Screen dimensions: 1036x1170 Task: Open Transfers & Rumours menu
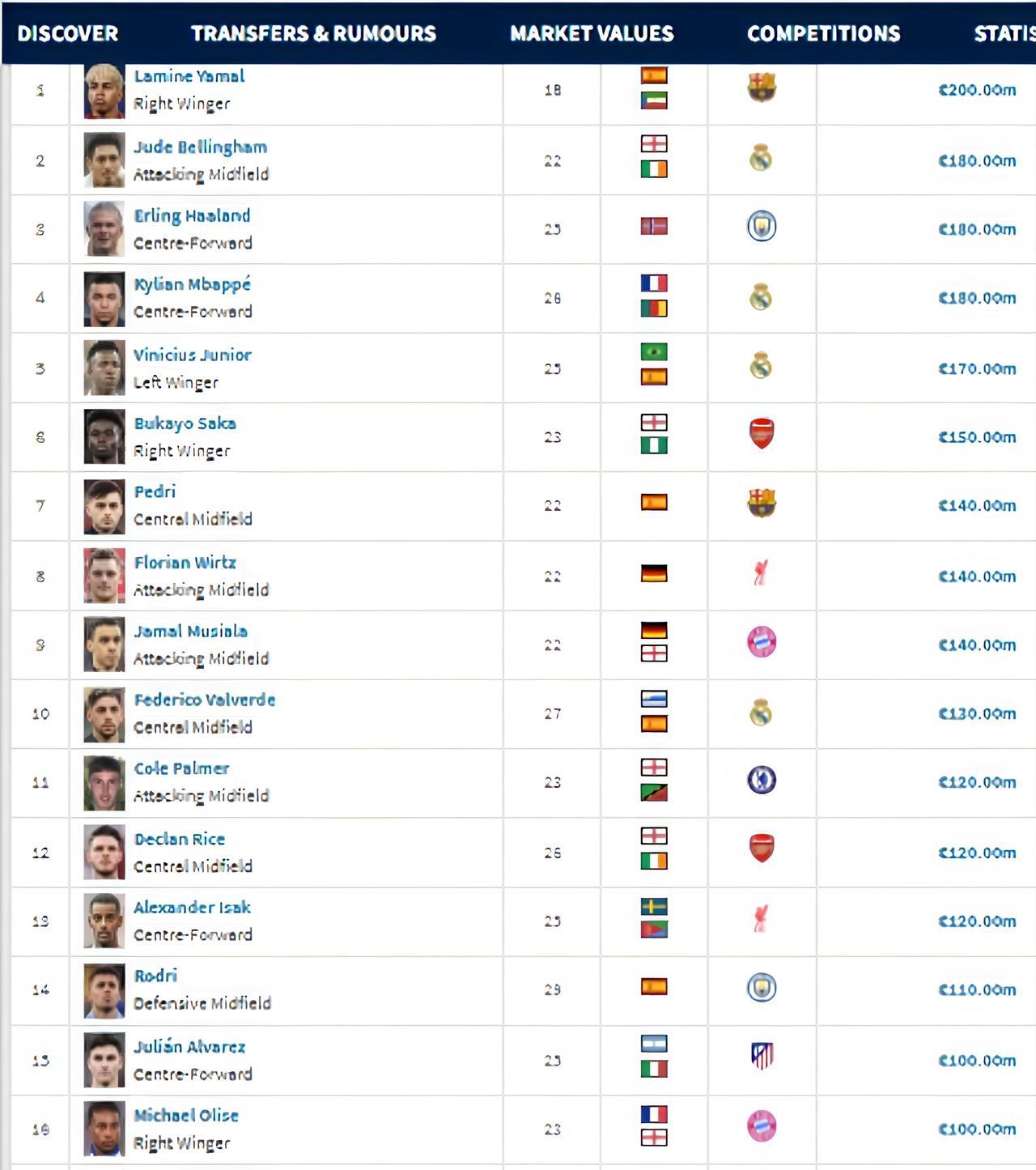tap(313, 33)
